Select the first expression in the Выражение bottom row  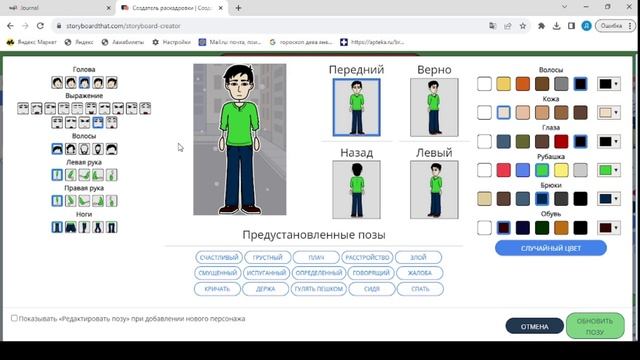[57, 122]
